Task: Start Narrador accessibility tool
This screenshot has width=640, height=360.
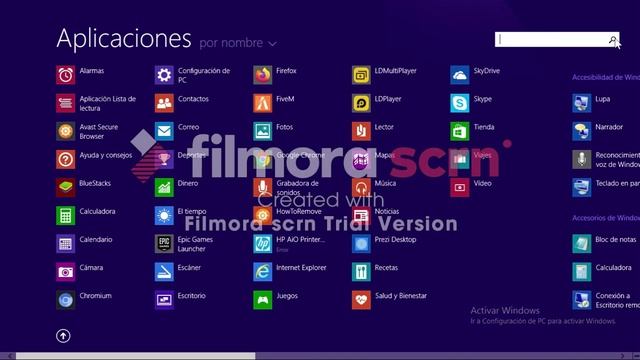Action: point(582,131)
